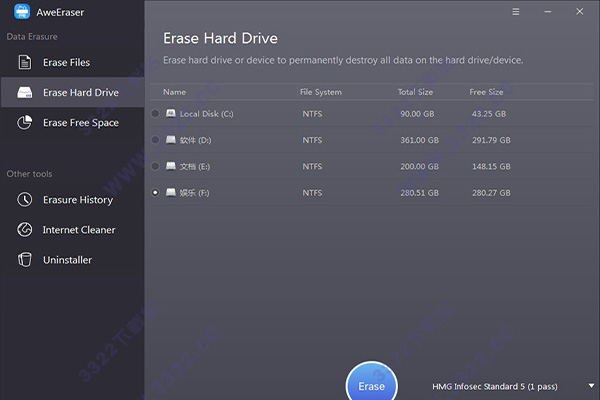Click NTFS in the 娱乐 (F:) row
The width and height of the screenshot is (600, 400).
coord(312,193)
